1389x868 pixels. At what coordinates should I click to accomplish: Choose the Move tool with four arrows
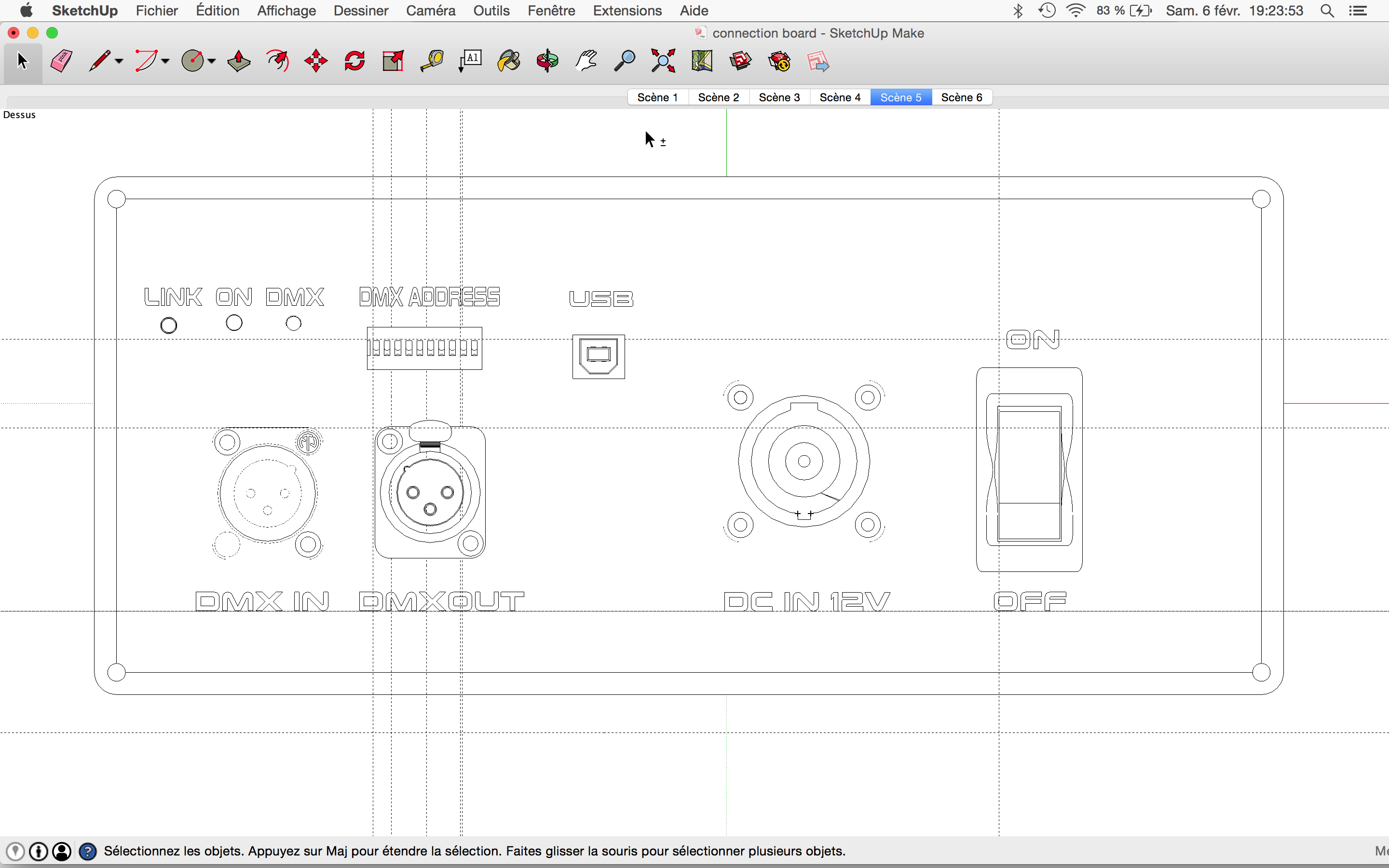pyautogui.click(x=316, y=61)
